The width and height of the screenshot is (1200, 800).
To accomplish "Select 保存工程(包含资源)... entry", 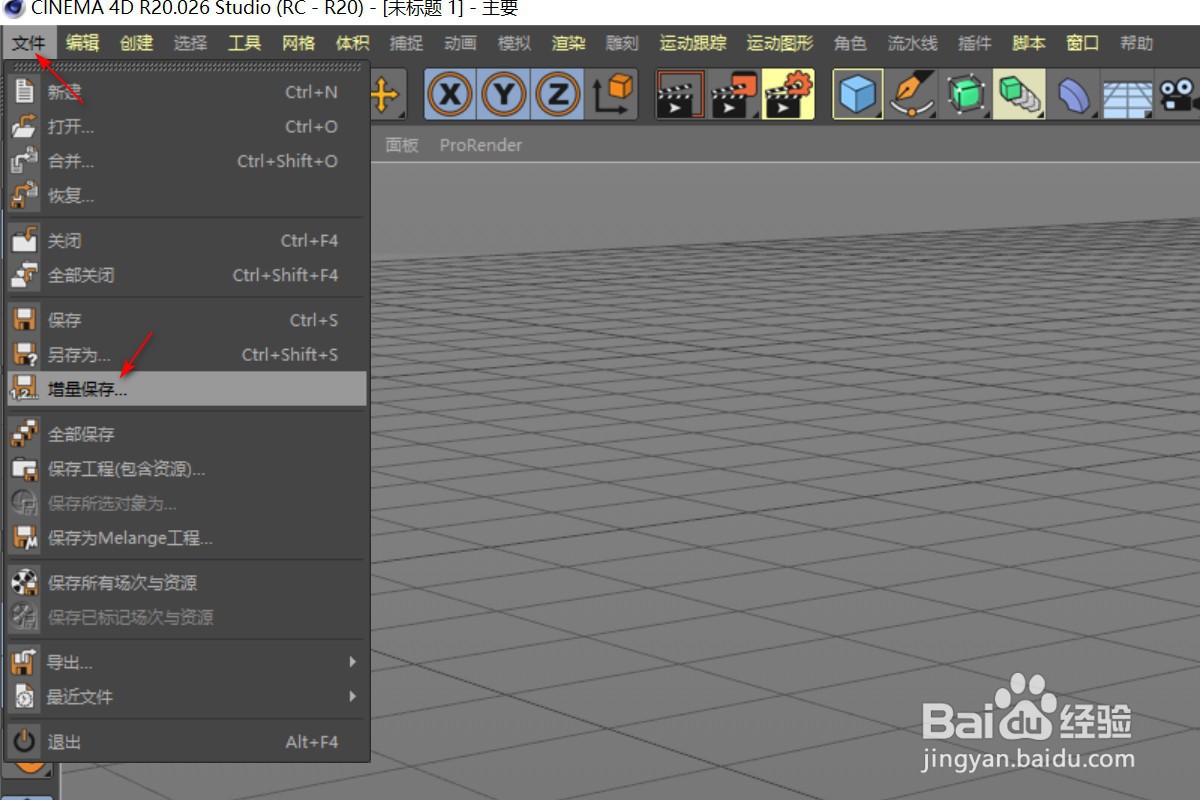I will 188,469.
